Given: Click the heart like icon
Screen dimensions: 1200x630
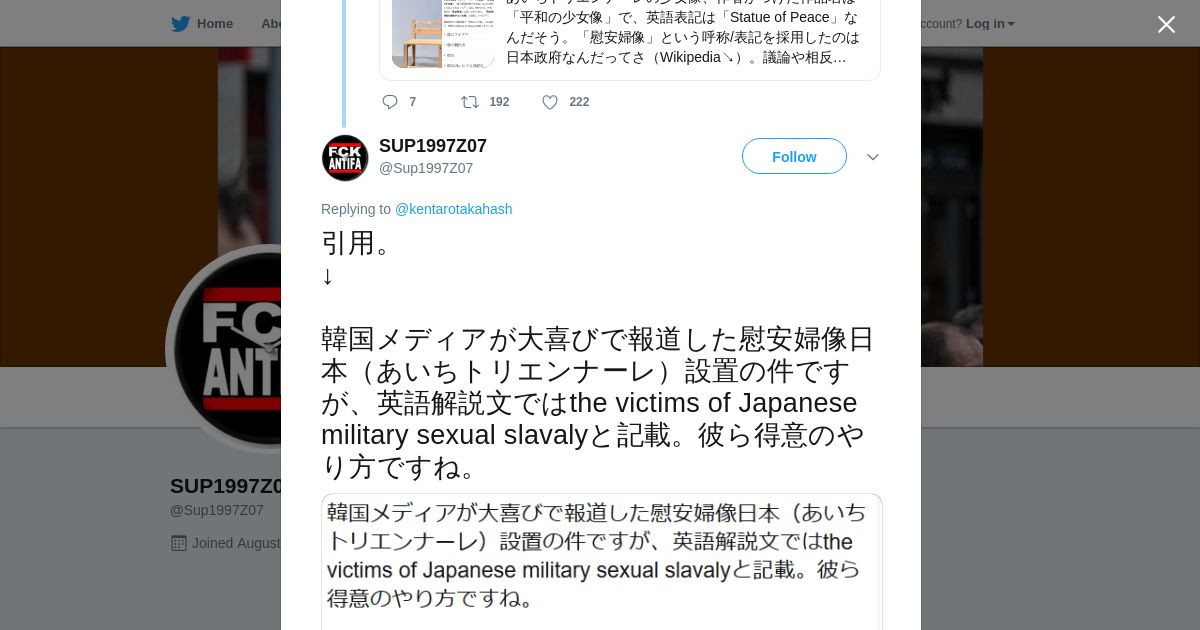Looking at the screenshot, I should click(550, 102).
